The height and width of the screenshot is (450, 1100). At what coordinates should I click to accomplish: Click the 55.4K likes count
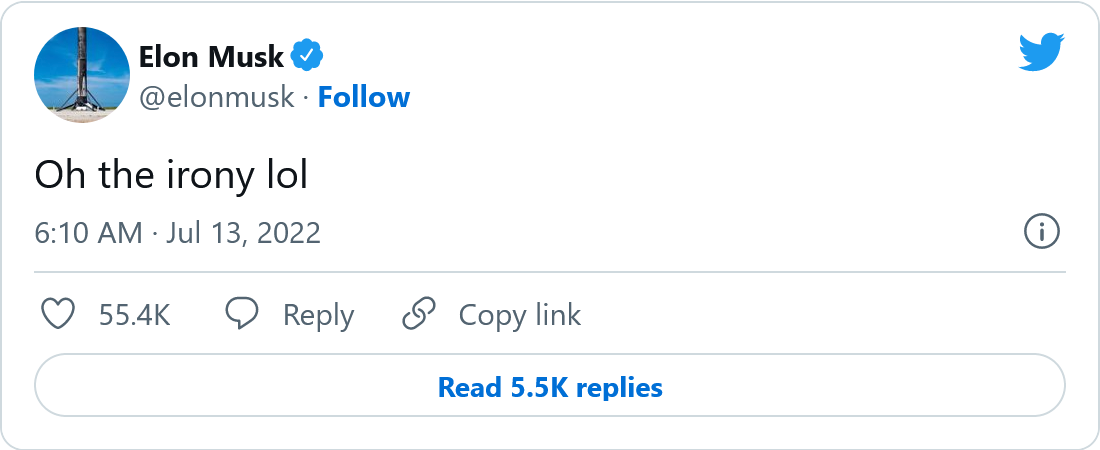tap(134, 315)
